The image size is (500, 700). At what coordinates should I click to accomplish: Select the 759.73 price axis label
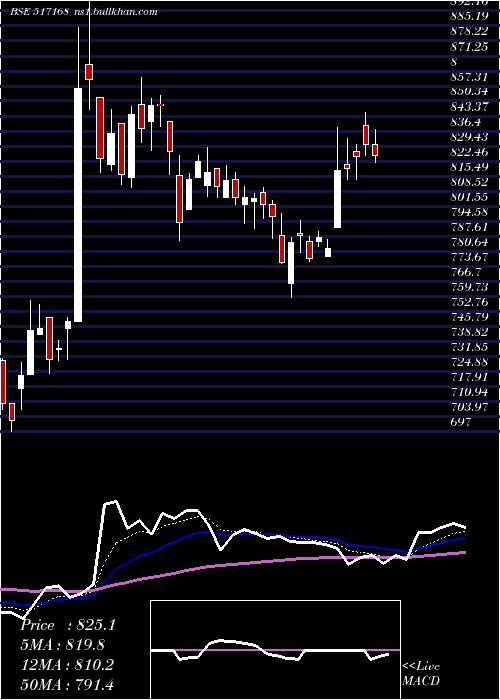pos(470,287)
